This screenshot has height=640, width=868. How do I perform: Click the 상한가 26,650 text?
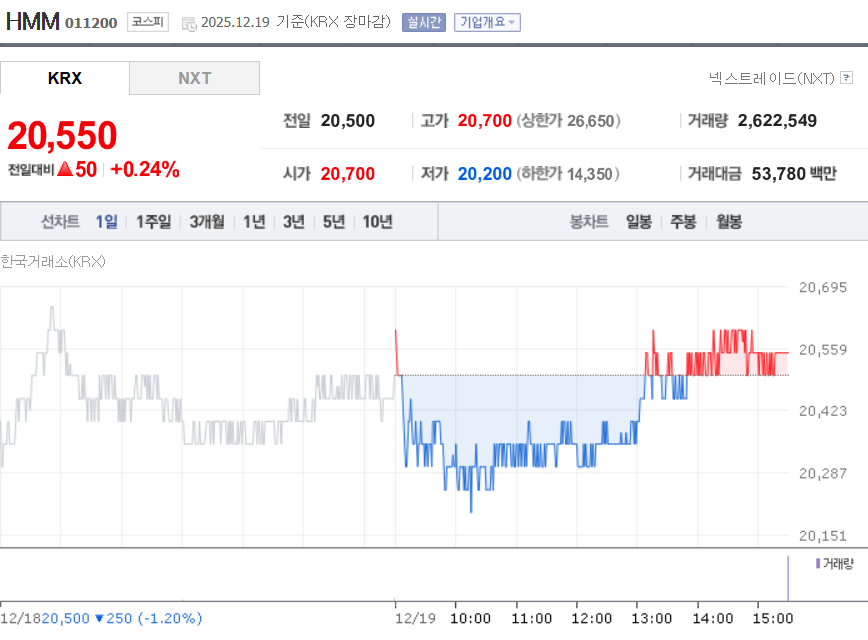(569, 121)
